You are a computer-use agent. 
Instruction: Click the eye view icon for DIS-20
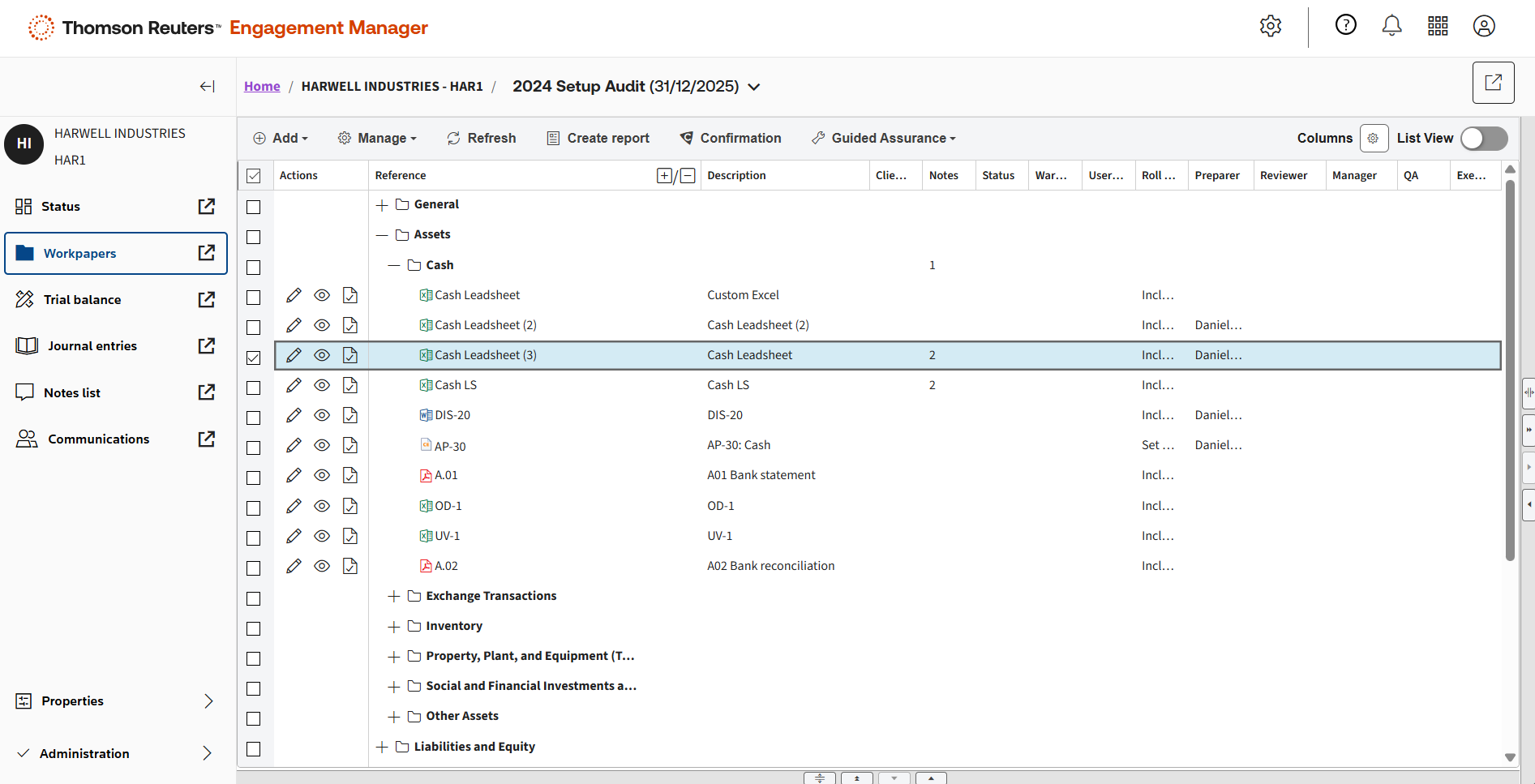[x=322, y=415]
